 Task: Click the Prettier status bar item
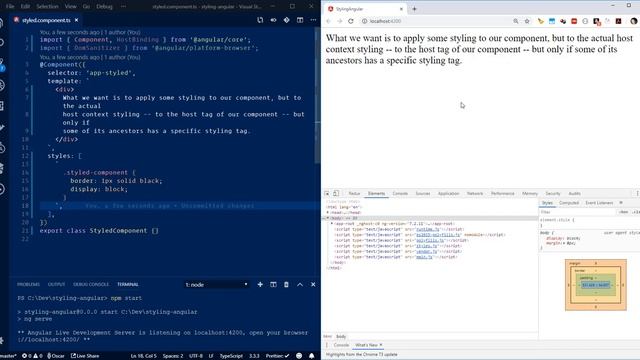pyautogui.click(x=278, y=356)
